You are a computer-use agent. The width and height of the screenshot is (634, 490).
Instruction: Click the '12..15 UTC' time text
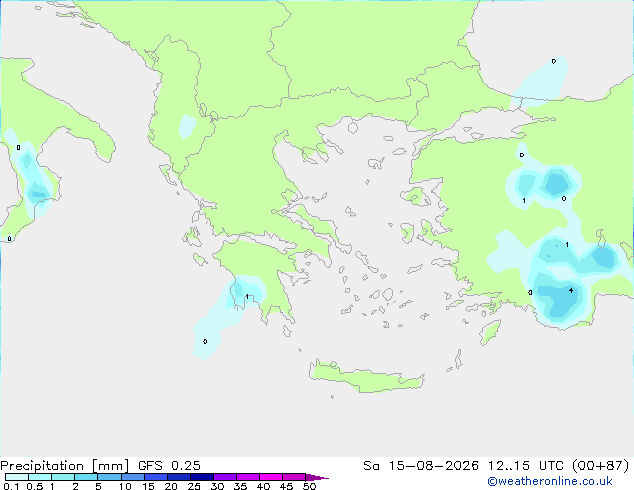(526, 466)
